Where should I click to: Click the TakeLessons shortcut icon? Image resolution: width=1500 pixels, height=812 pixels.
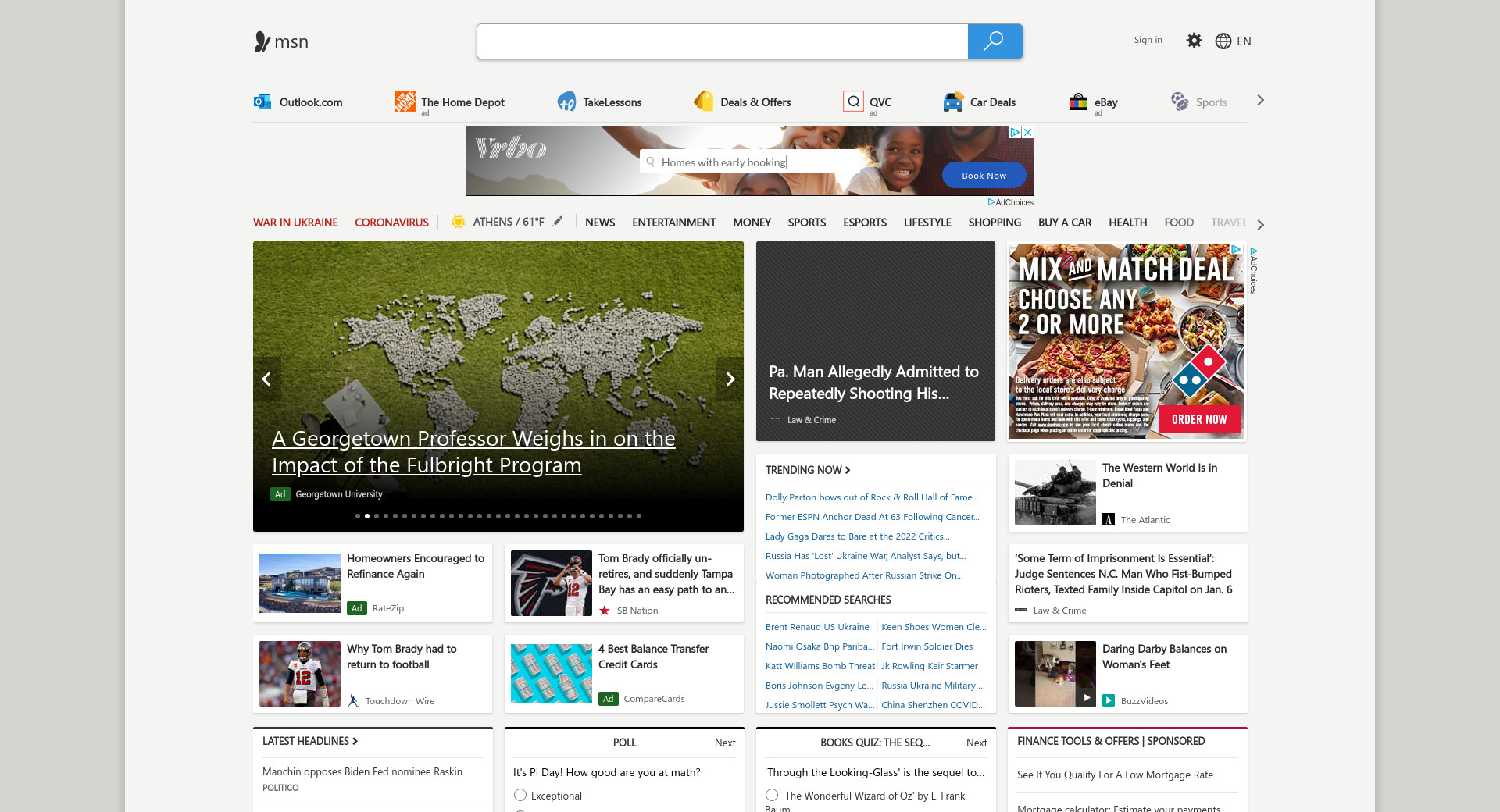click(x=566, y=101)
